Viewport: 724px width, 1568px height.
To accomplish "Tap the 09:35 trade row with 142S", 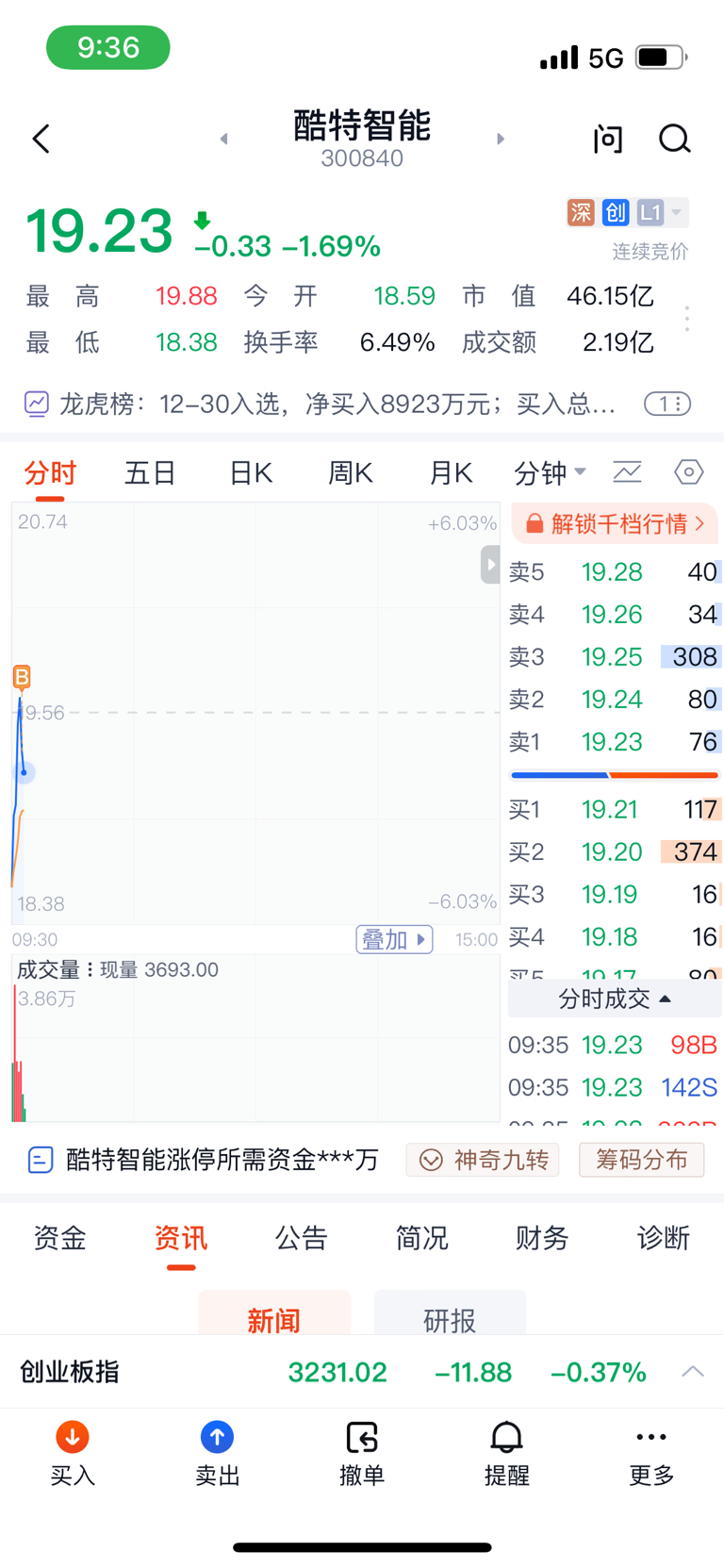I will 615,1087.
